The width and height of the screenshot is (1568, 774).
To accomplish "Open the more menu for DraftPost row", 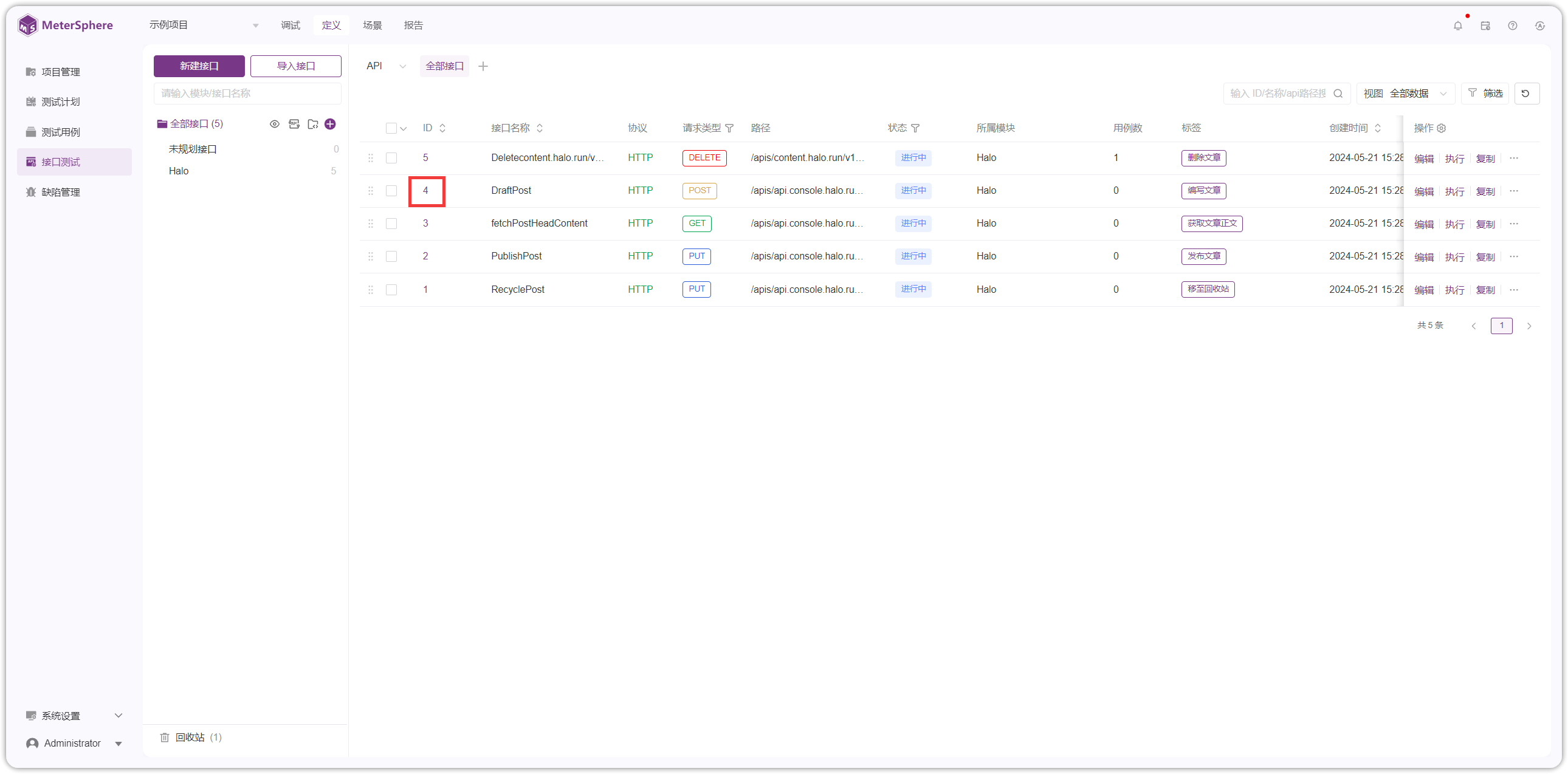I will [x=1514, y=191].
